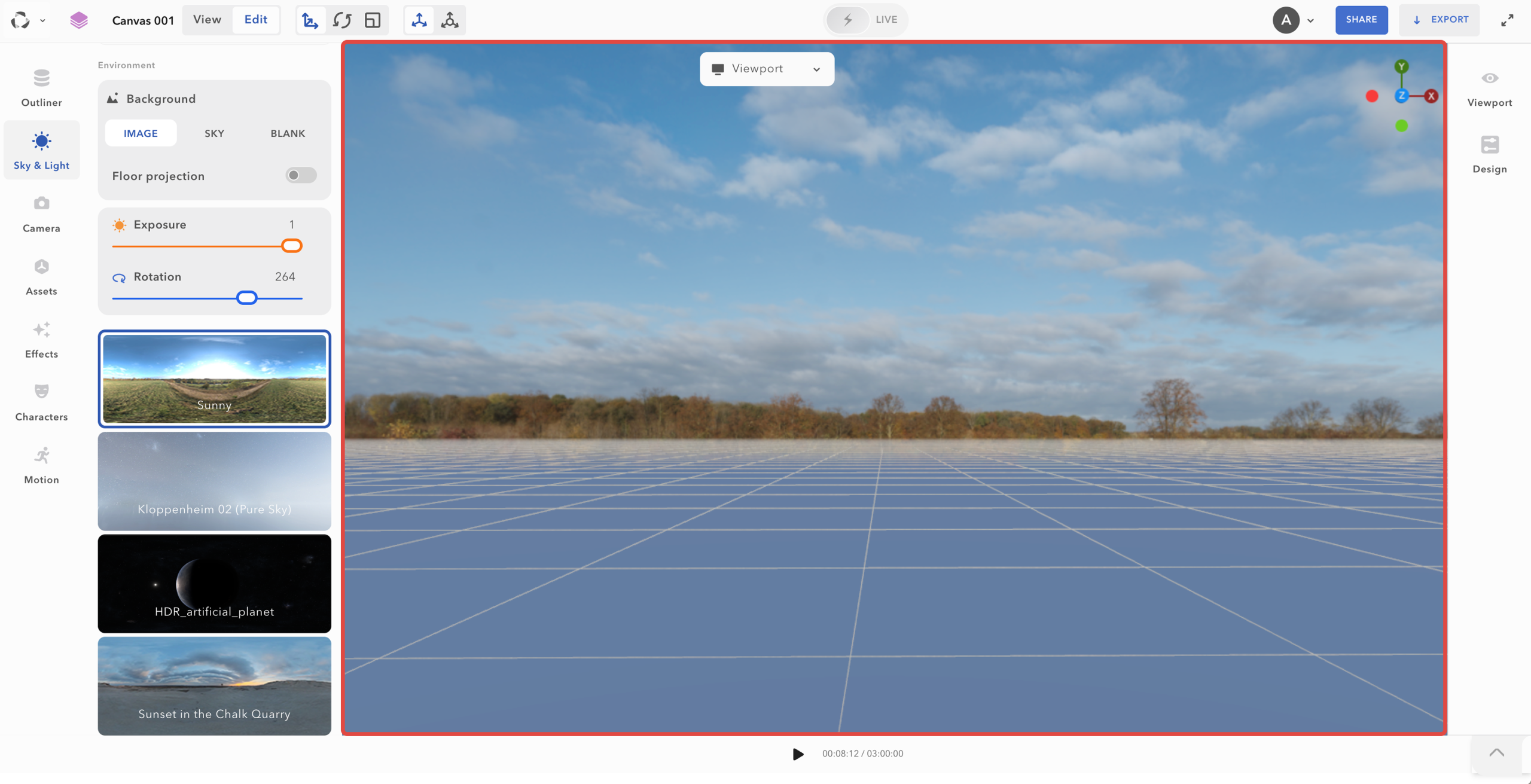Open the Outliner panel
Image resolution: width=1531 pixels, height=784 pixels.
[41, 87]
